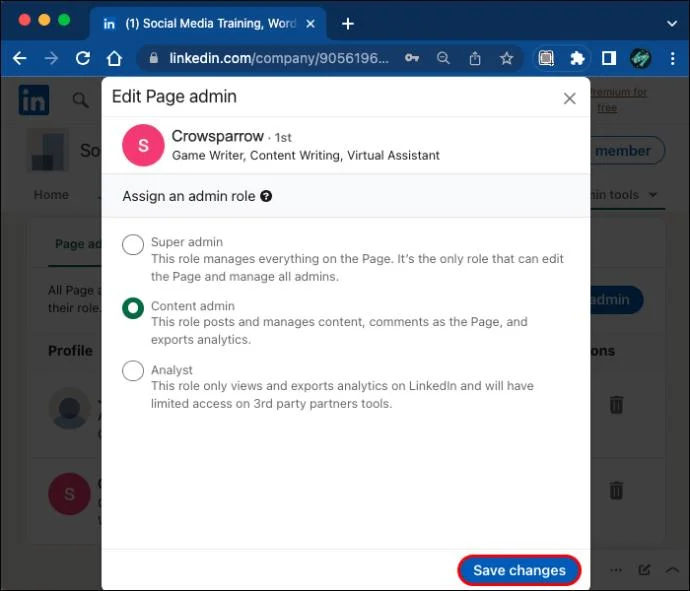Click the Save changes button
Viewport: 690px width, 591px height.
pos(519,570)
